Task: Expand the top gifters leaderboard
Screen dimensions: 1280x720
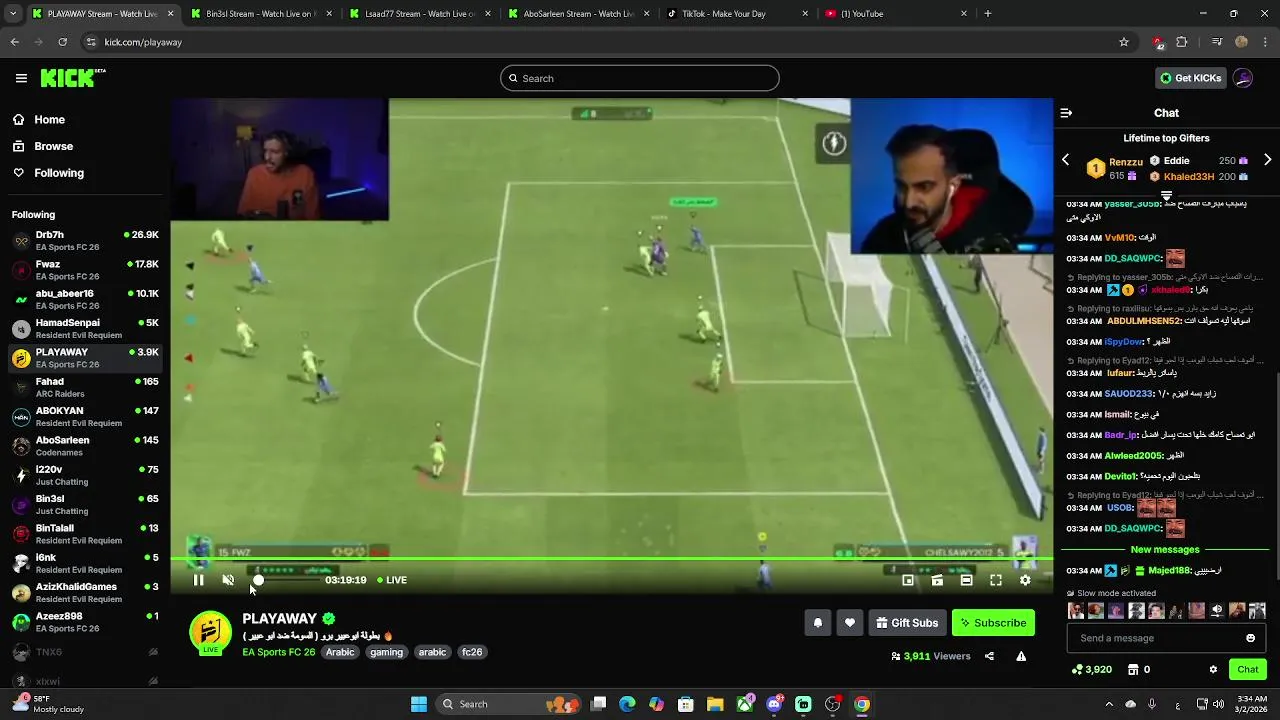Action: pos(1166,196)
